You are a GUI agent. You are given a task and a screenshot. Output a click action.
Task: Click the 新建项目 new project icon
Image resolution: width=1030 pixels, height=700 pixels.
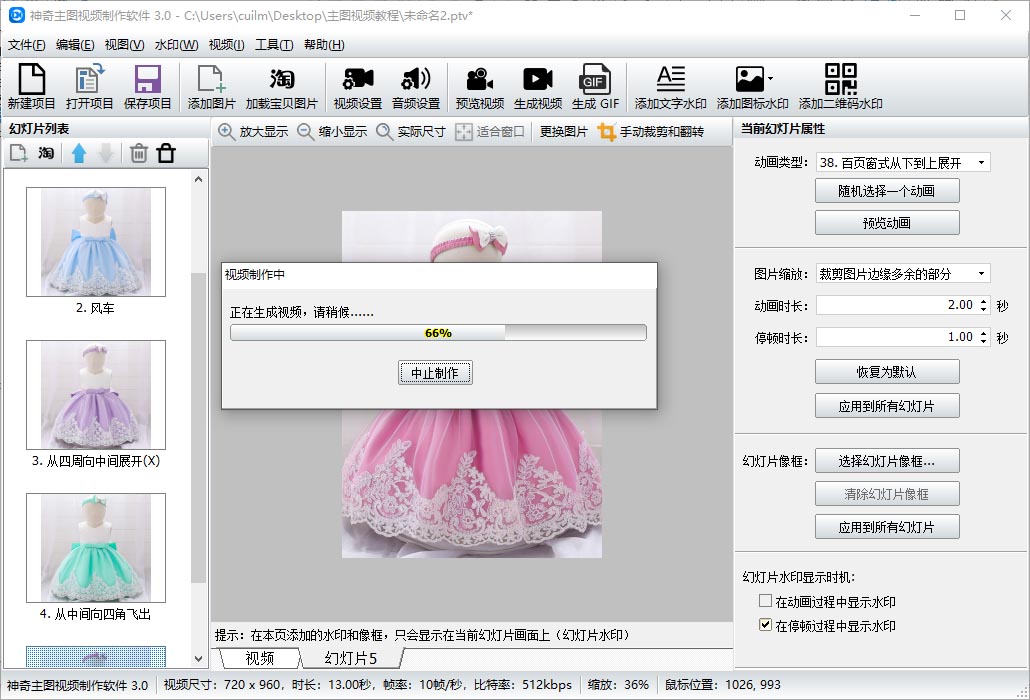pos(31,87)
